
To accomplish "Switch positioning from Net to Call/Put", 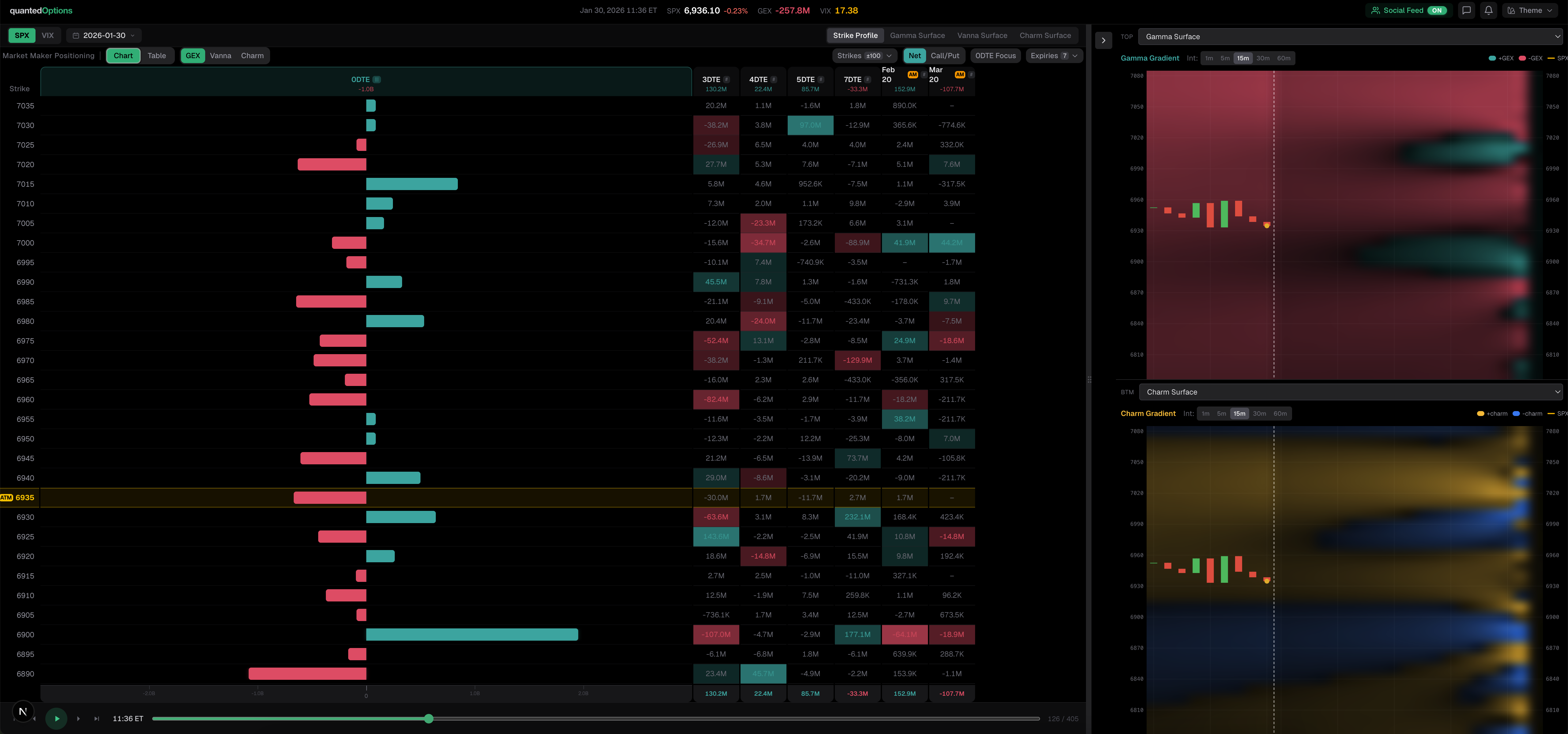I will pyautogui.click(x=945, y=55).
